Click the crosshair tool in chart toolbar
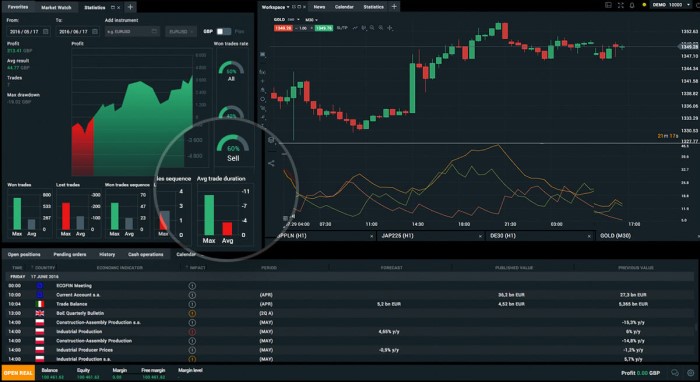 tap(390, 28)
